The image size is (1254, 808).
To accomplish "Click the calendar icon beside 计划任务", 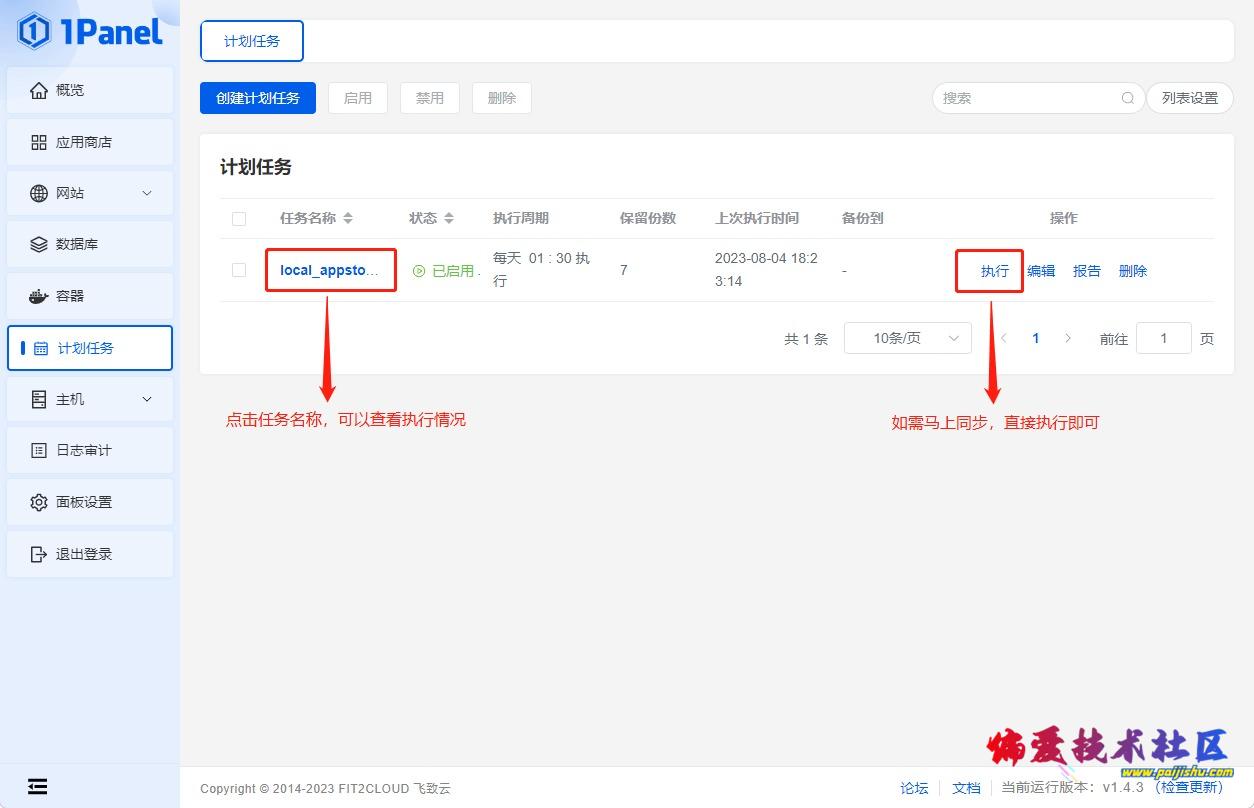I will [41, 348].
